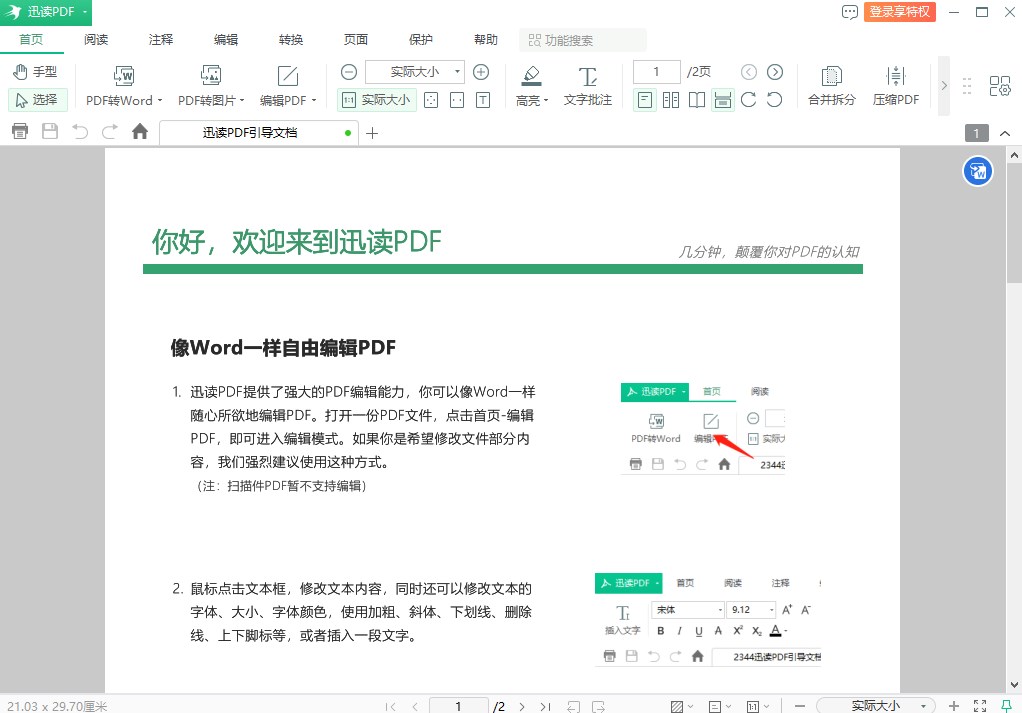The width and height of the screenshot is (1022, 713).
Task: Open the 实际大小 zoom level dropdown
Action: click(x=413, y=72)
